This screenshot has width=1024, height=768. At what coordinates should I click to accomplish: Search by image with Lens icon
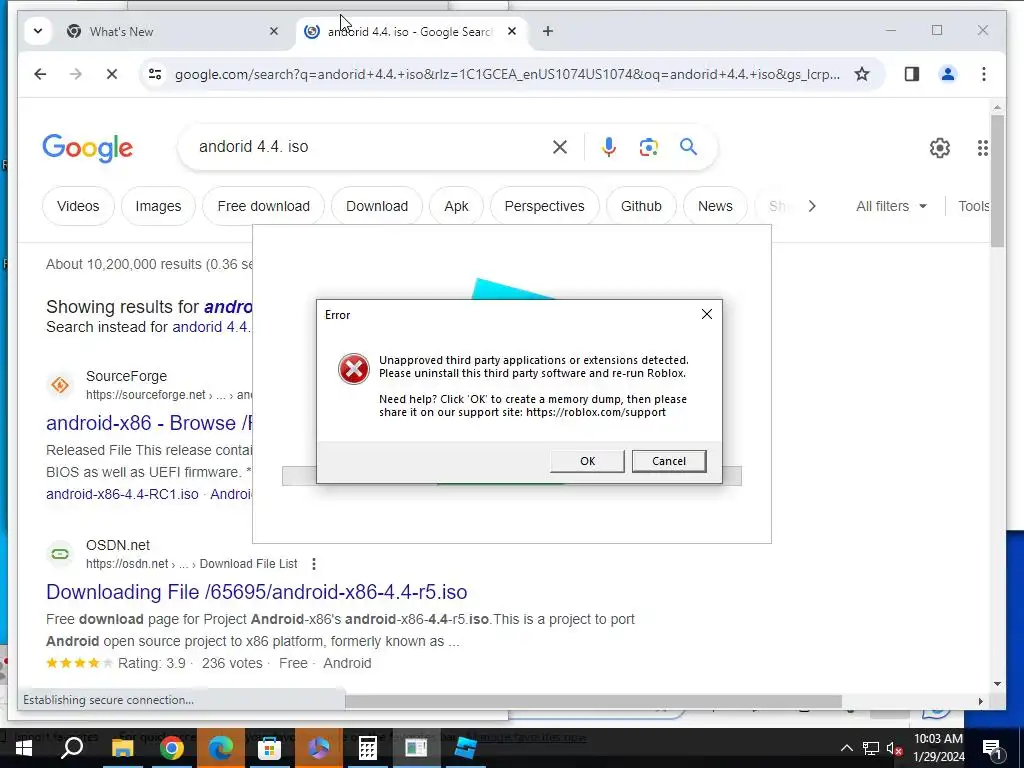click(648, 148)
